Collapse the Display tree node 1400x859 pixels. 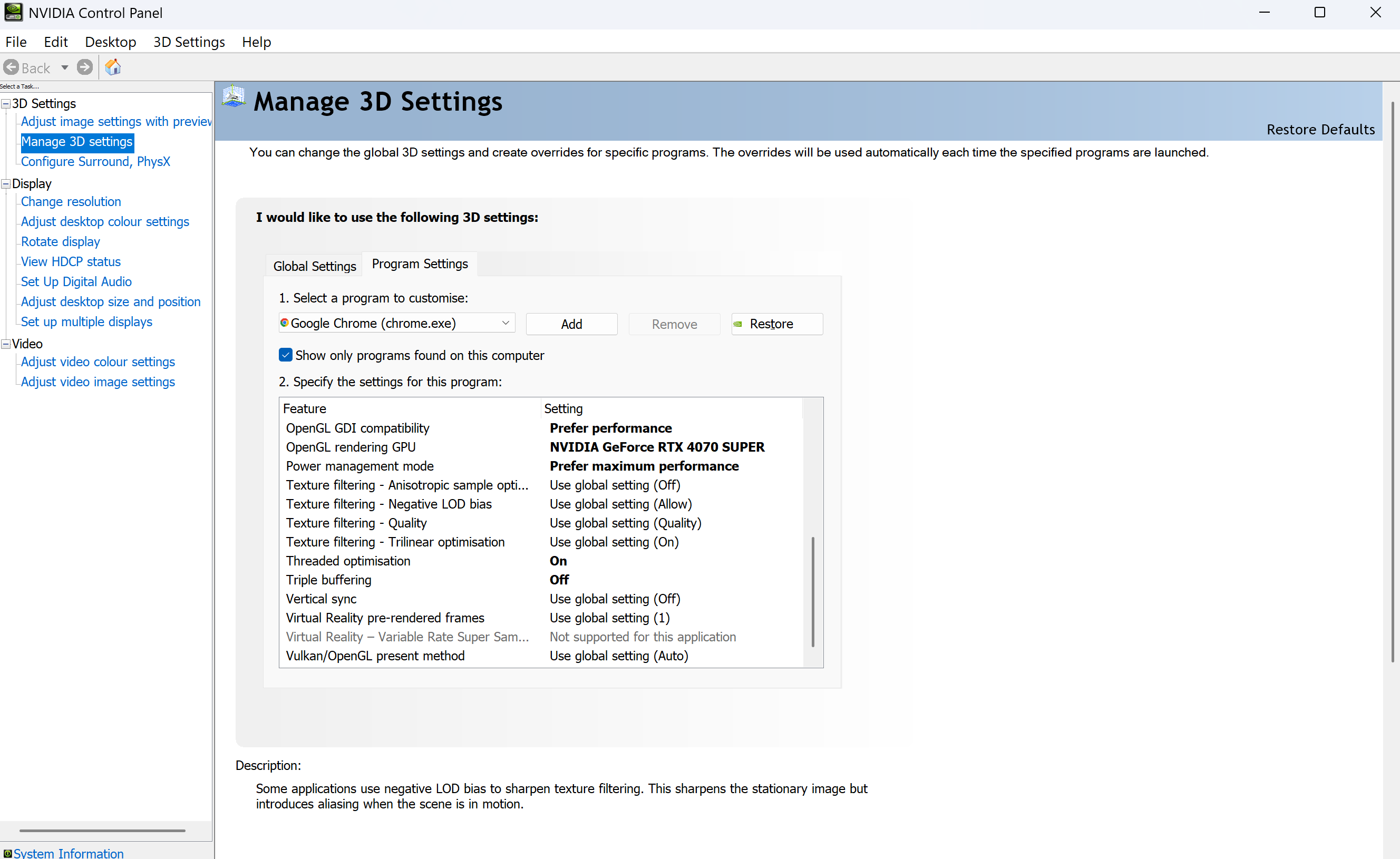(6, 183)
